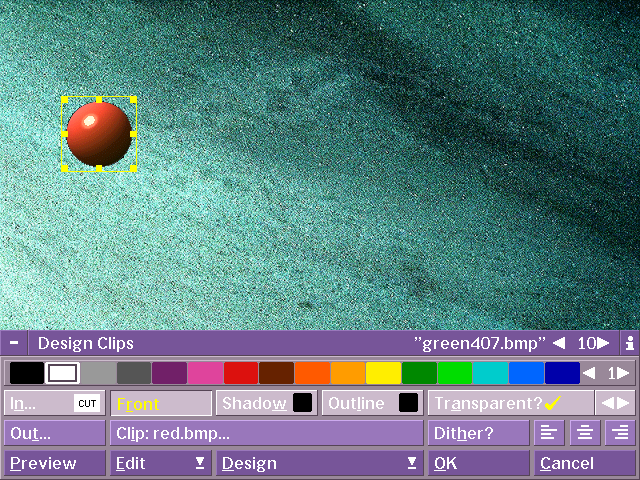Select the red sphere clip on canvas
Viewport: 640px width, 480px height.
(98, 133)
